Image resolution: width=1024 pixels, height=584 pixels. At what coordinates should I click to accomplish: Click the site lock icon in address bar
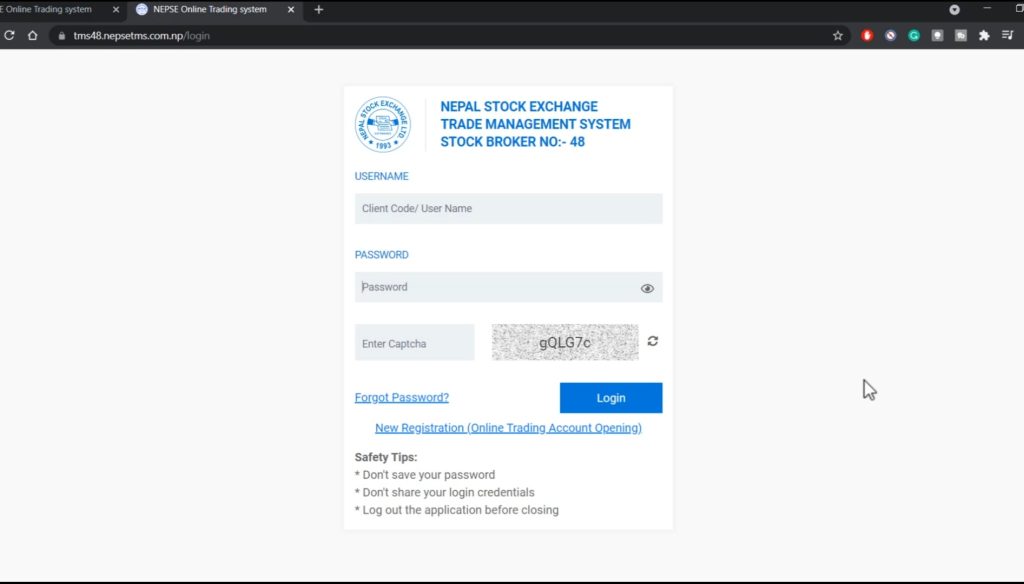tap(61, 36)
